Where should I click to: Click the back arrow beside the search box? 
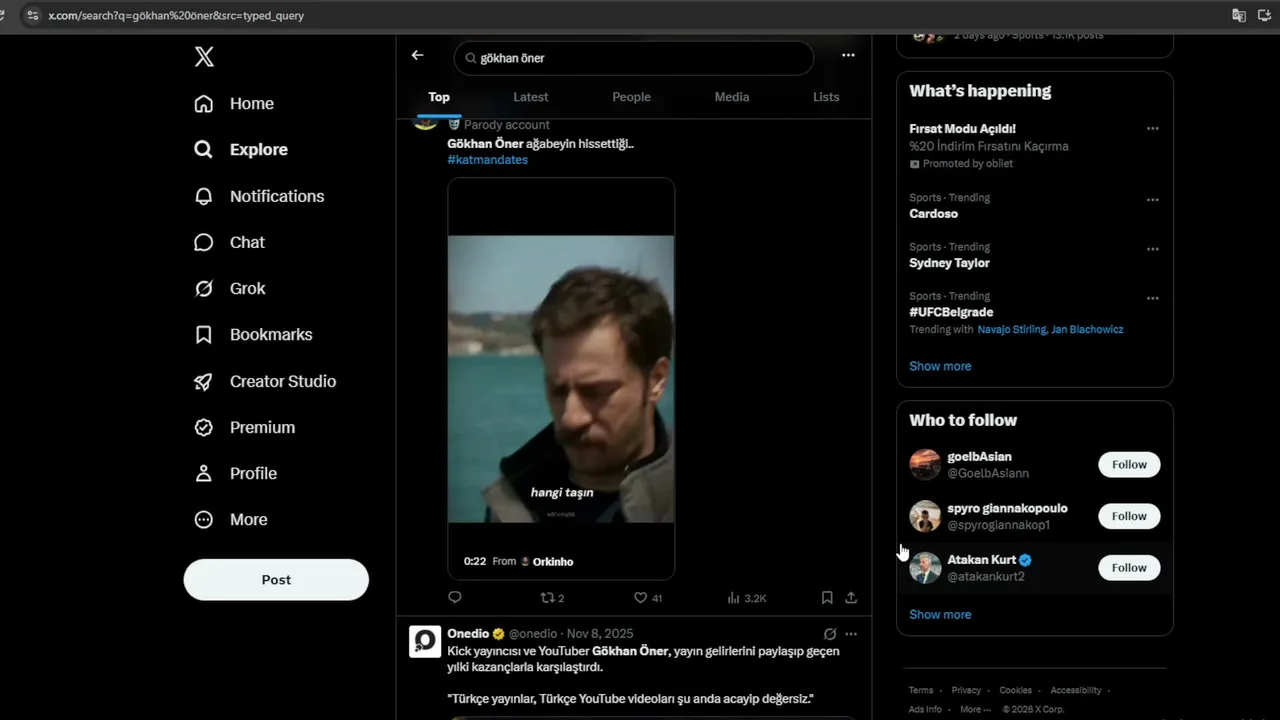pyautogui.click(x=418, y=56)
